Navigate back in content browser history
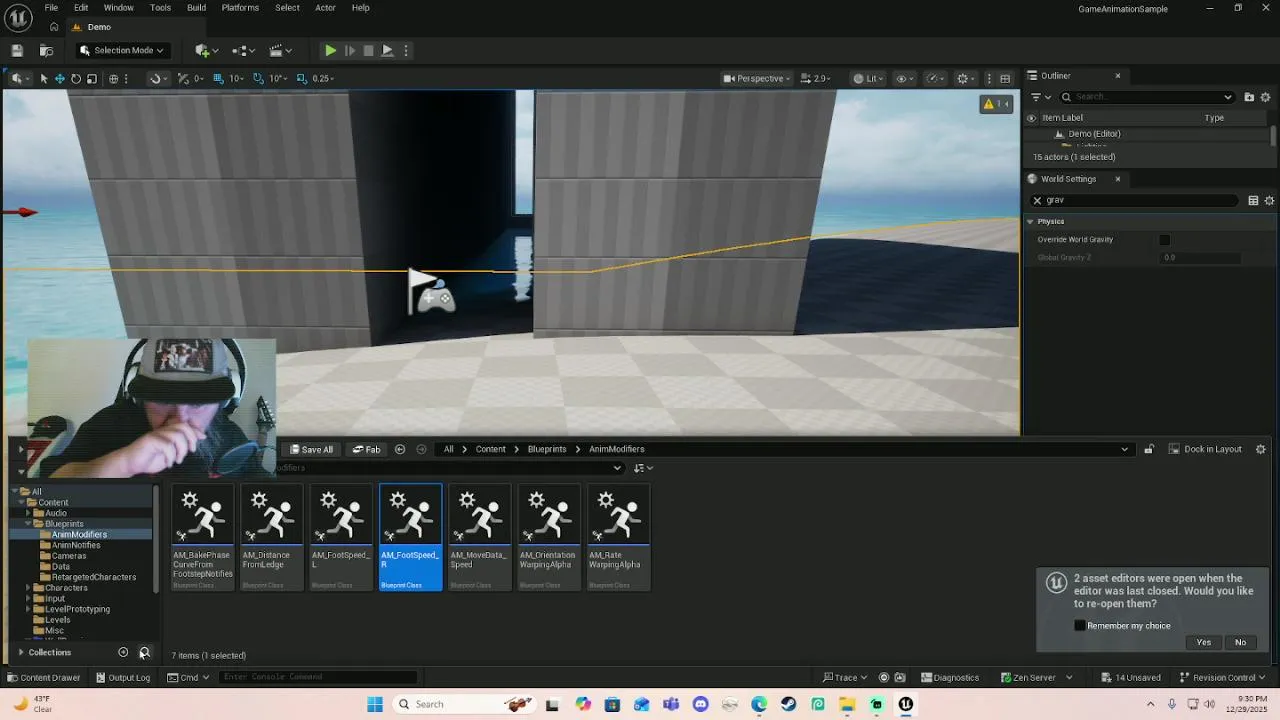Screen dimensions: 1280x720 (x=400, y=449)
